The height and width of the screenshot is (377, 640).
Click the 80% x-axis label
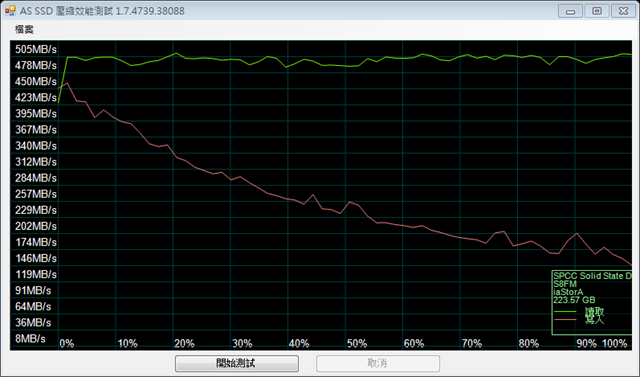[529, 344]
